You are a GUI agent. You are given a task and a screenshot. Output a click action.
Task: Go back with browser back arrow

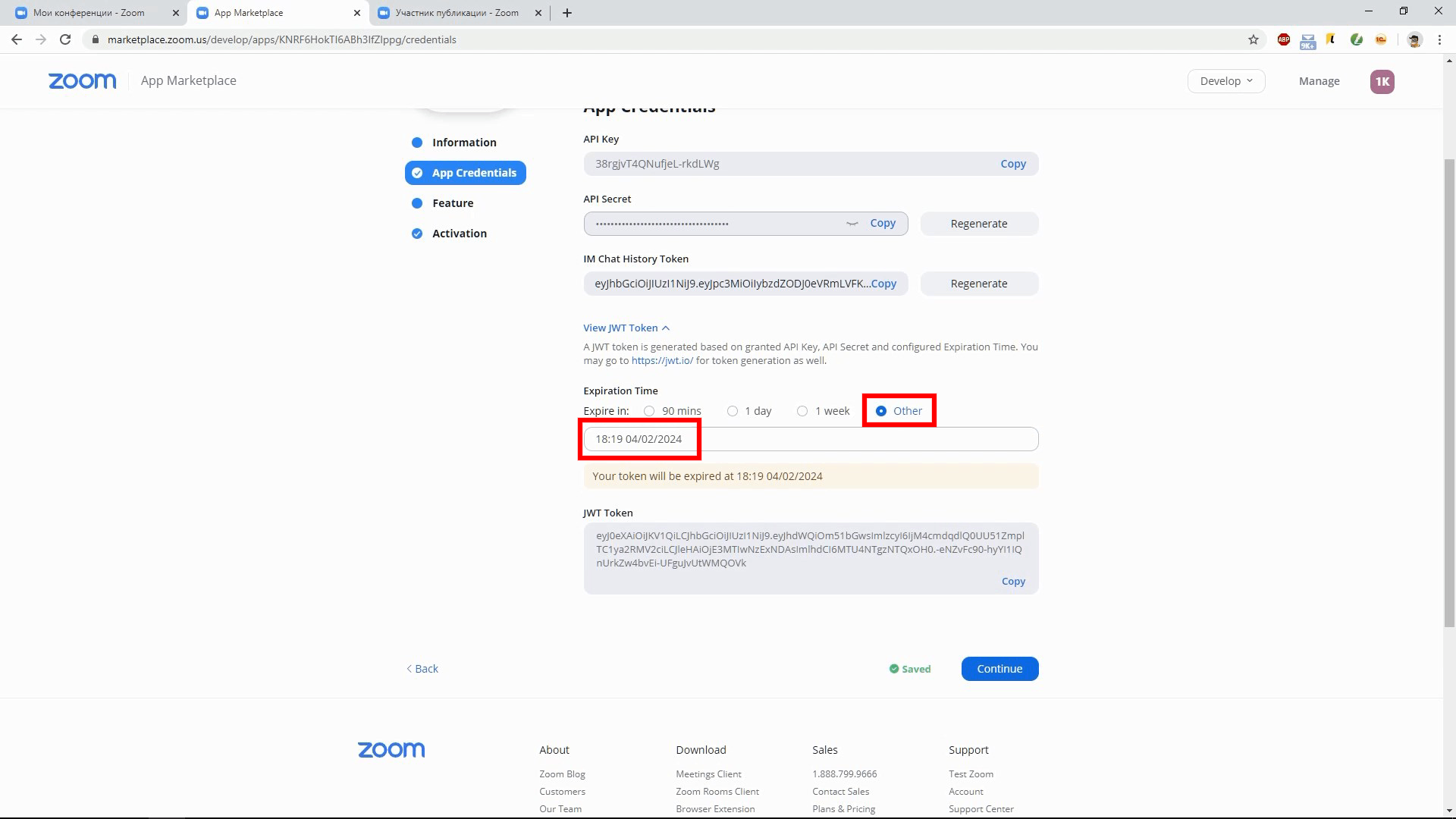17,39
